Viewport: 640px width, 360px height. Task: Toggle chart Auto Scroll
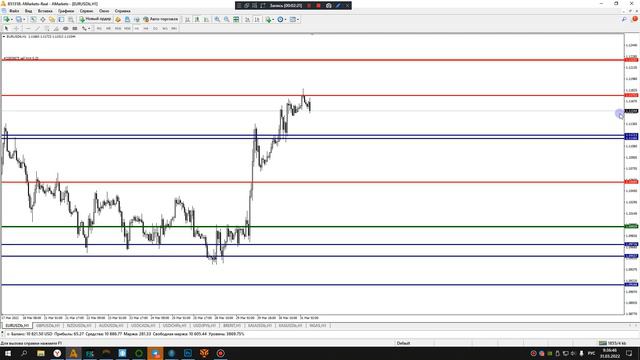(x=247, y=19)
